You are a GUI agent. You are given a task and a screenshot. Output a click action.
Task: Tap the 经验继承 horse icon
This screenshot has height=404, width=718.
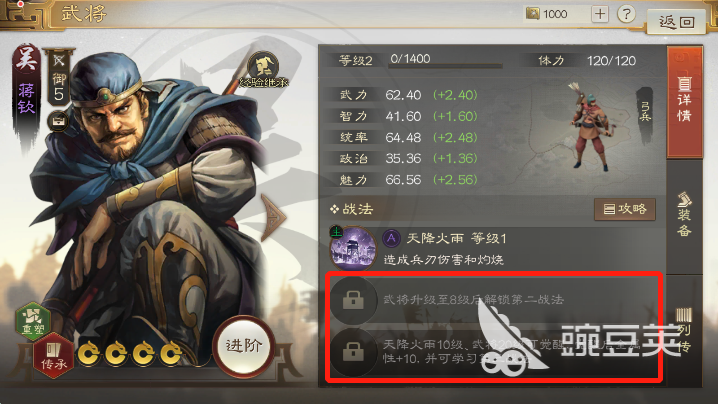[x=264, y=67]
